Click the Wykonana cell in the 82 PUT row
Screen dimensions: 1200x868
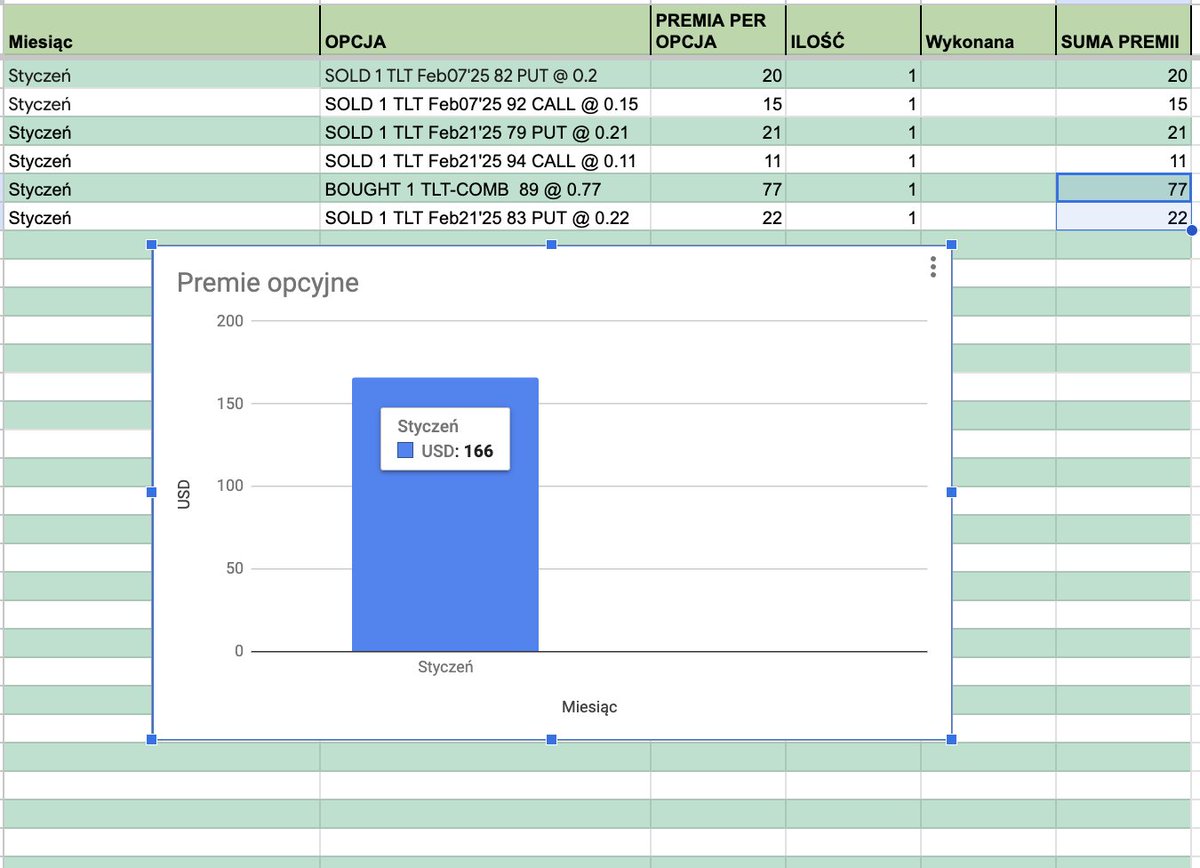point(988,75)
